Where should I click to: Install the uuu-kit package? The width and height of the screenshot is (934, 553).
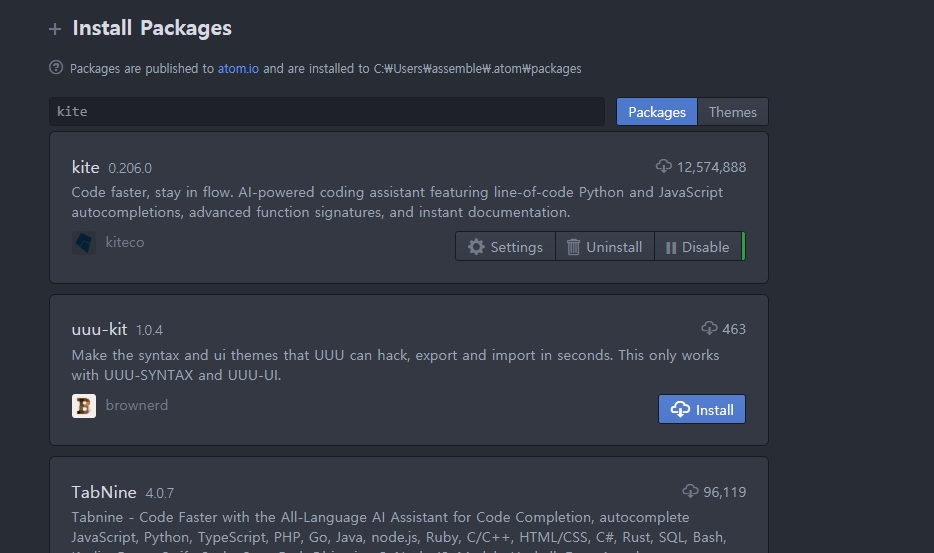pos(702,409)
